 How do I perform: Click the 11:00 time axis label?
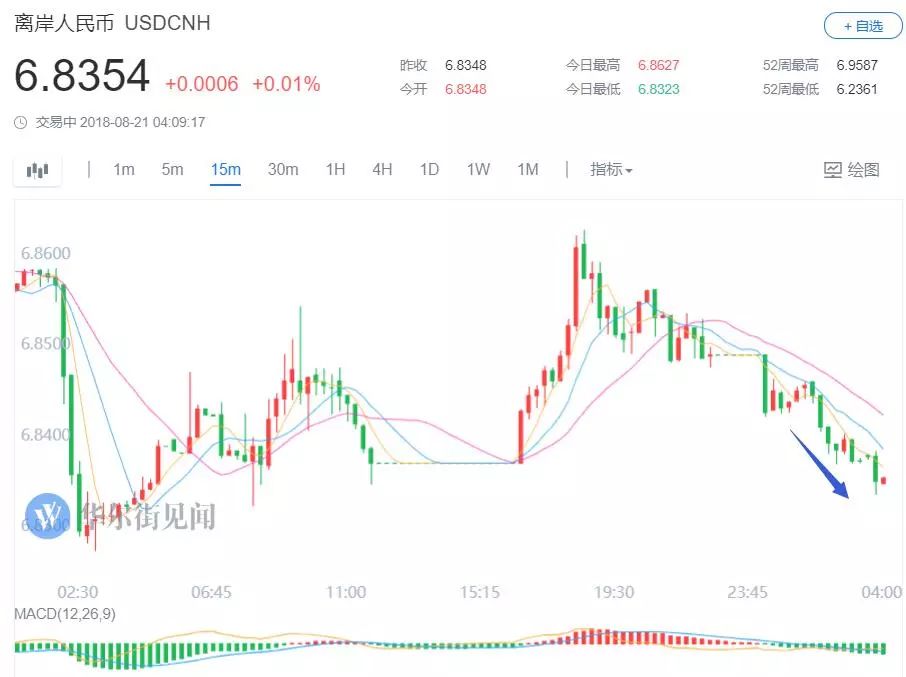pyautogui.click(x=346, y=592)
